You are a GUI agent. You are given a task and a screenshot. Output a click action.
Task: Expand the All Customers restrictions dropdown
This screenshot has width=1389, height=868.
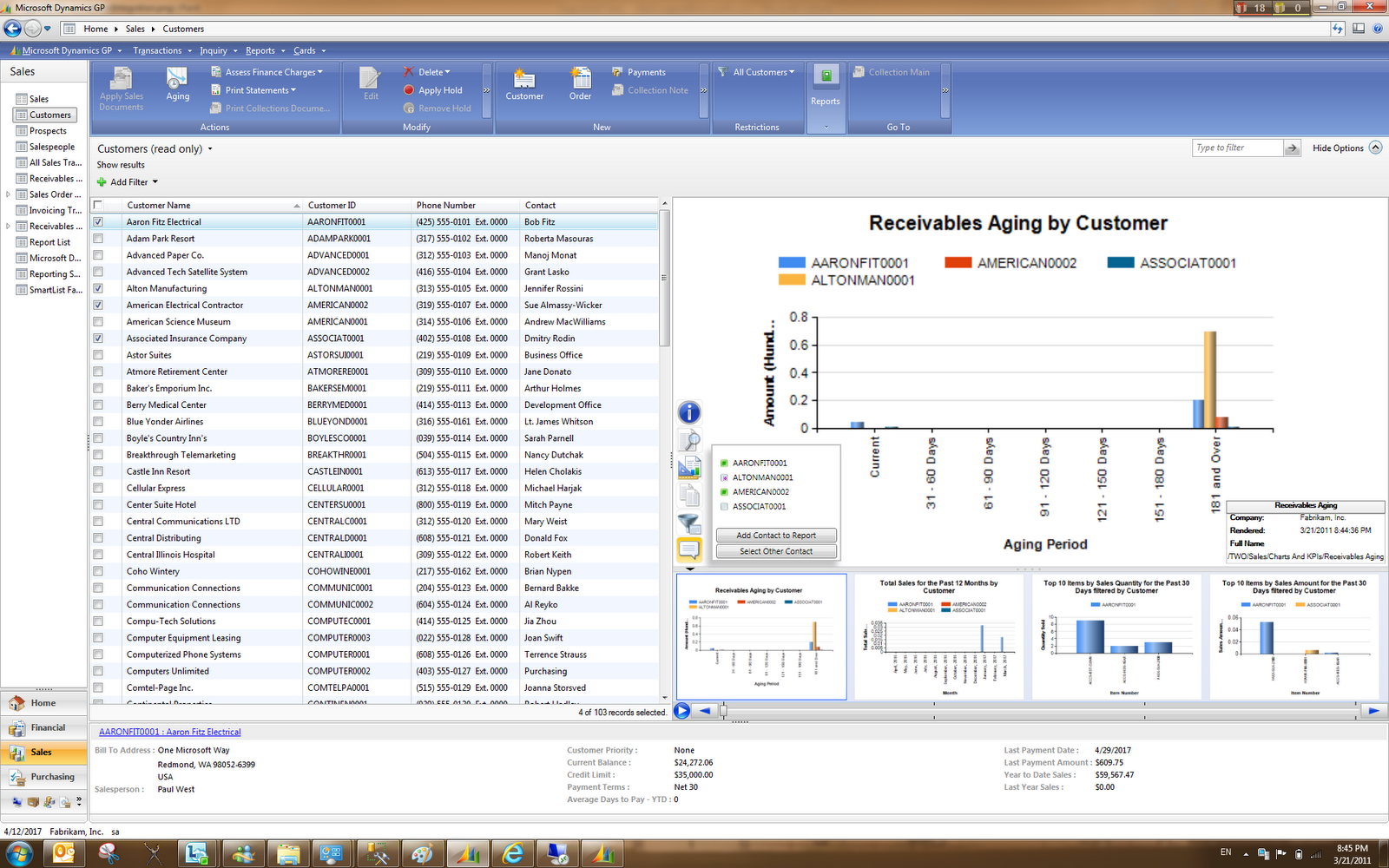(763, 72)
